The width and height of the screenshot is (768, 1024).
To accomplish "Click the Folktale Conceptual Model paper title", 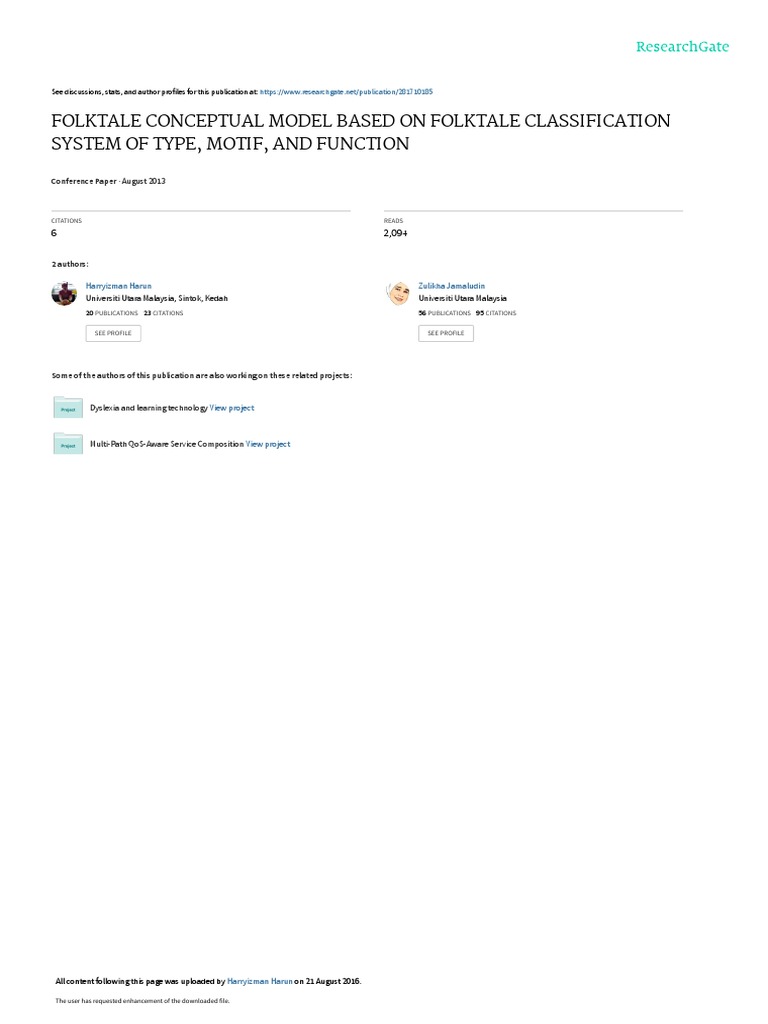I will tap(360, 132).
